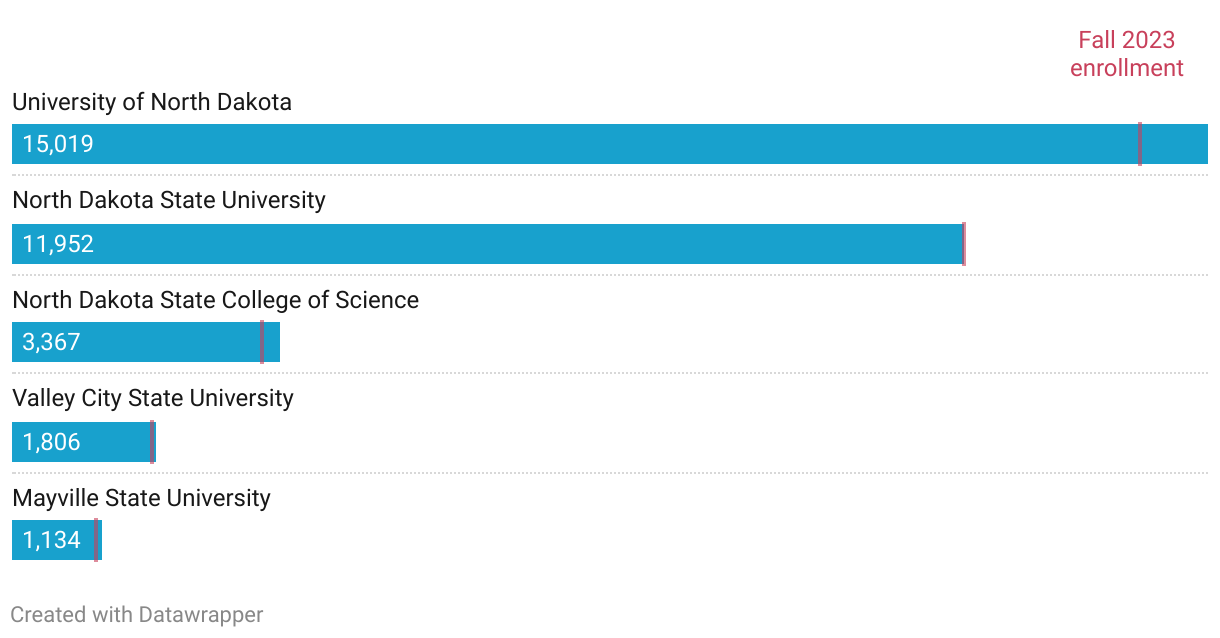Click North Dakota State College of Science label
Viewport: 1220px width, 638px height.
(x=215, y=300)
